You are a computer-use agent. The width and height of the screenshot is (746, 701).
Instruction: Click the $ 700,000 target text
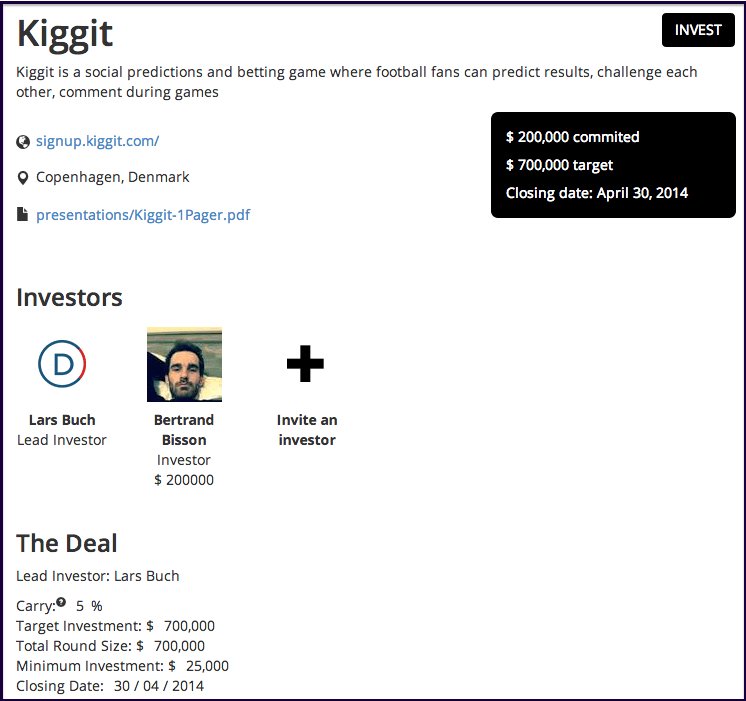click(559, 165)
